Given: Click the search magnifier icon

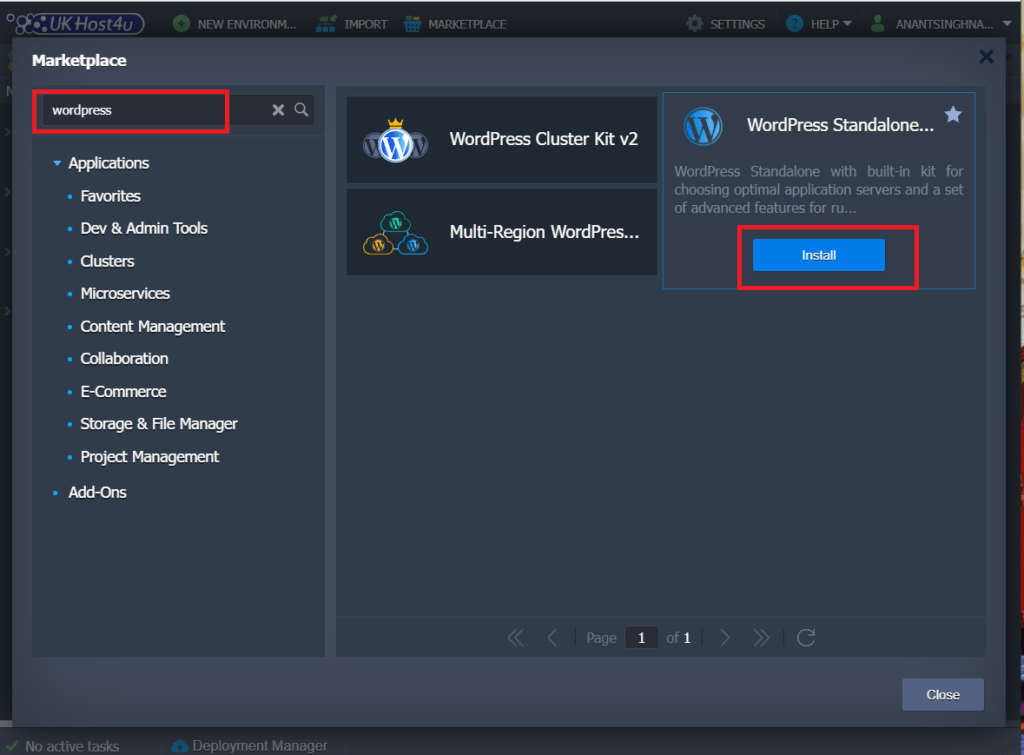Looking at the screenshot, I should (x=301, y=109).
